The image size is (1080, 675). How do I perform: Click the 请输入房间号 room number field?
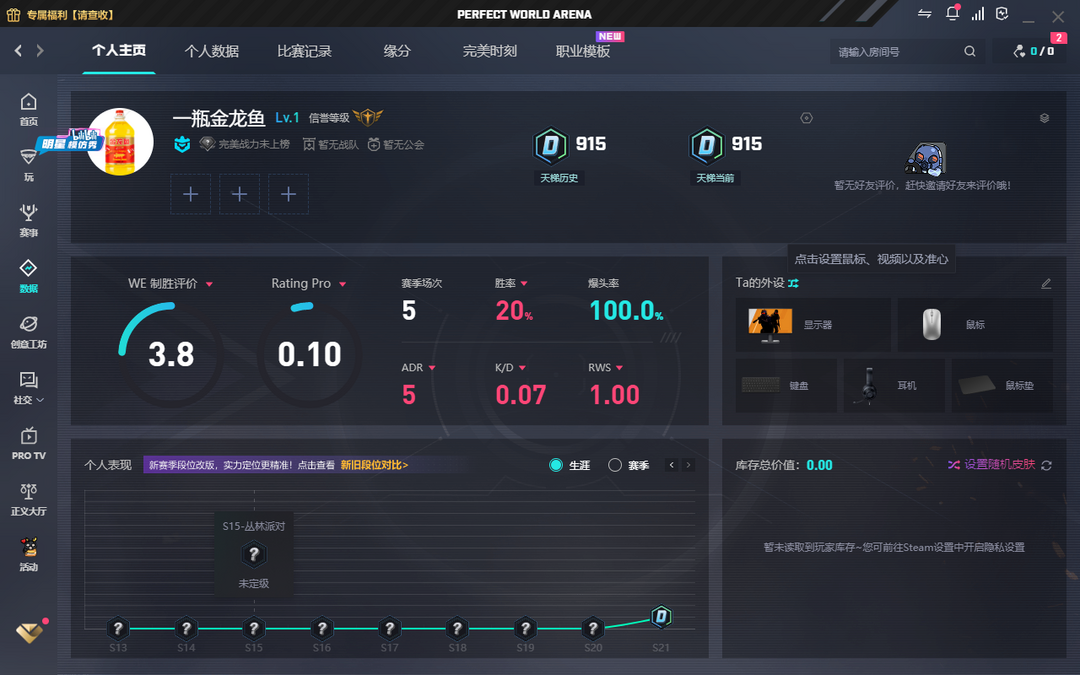[899, 52]
